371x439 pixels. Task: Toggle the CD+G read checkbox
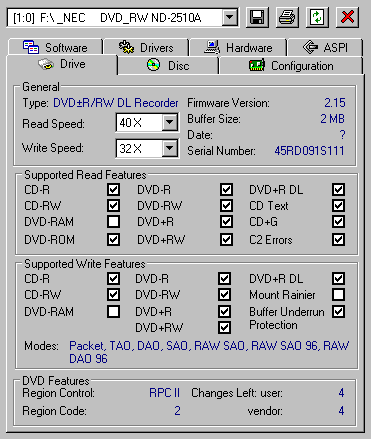[338, 221]
